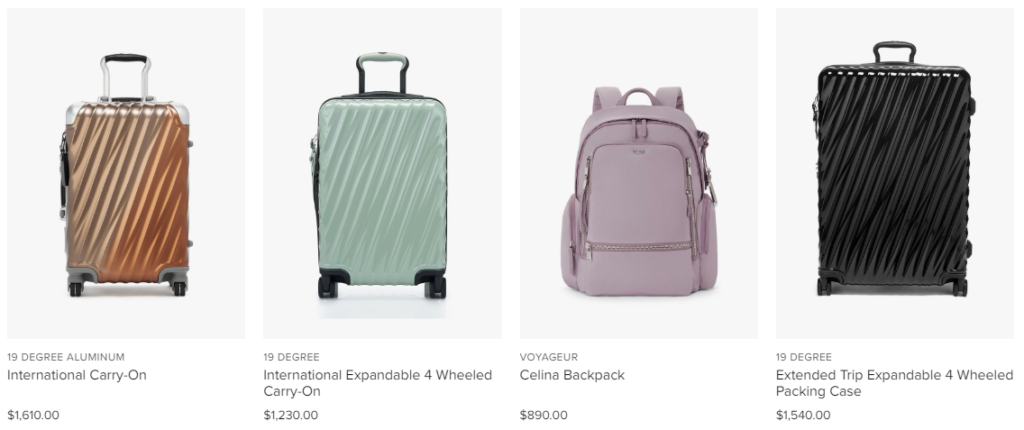This screenshot has width=1024, height=430.
Task: Open the mint green carry-on suitcase image
Action: [x=383, y=173]
